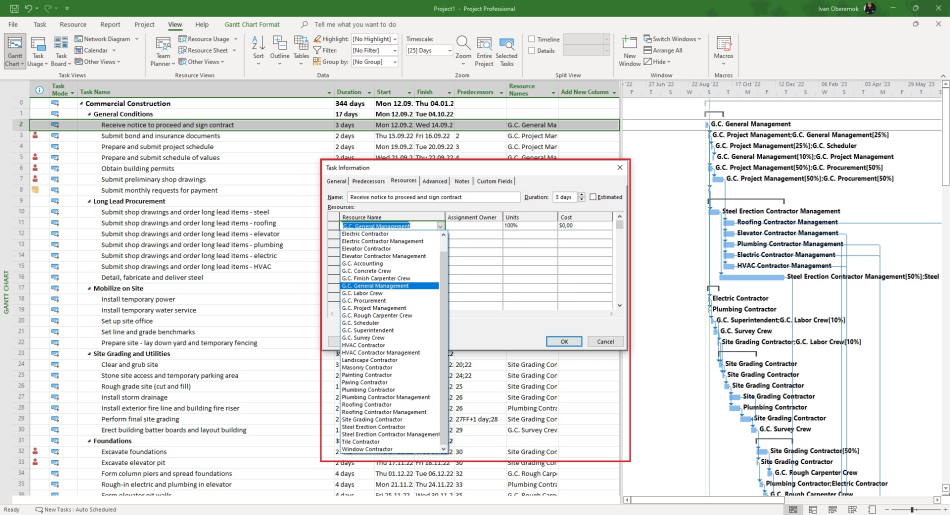Image resolution: width=950 pixels, height=515 pixels.
Task: Enable the Details checkbox
Action: tap(531, 51)
